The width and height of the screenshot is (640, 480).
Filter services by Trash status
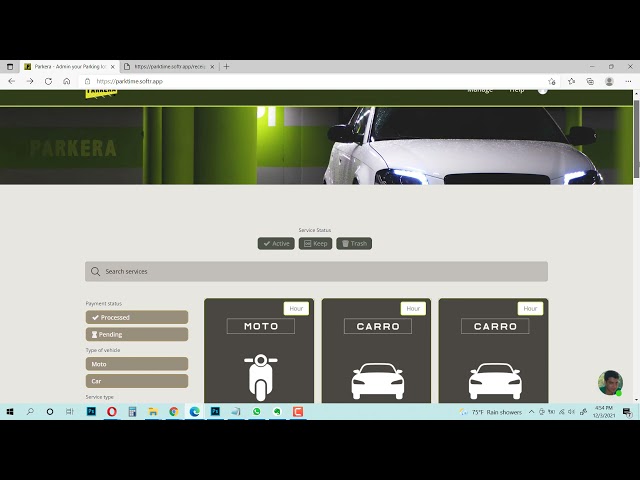click(x=354, y=244)
